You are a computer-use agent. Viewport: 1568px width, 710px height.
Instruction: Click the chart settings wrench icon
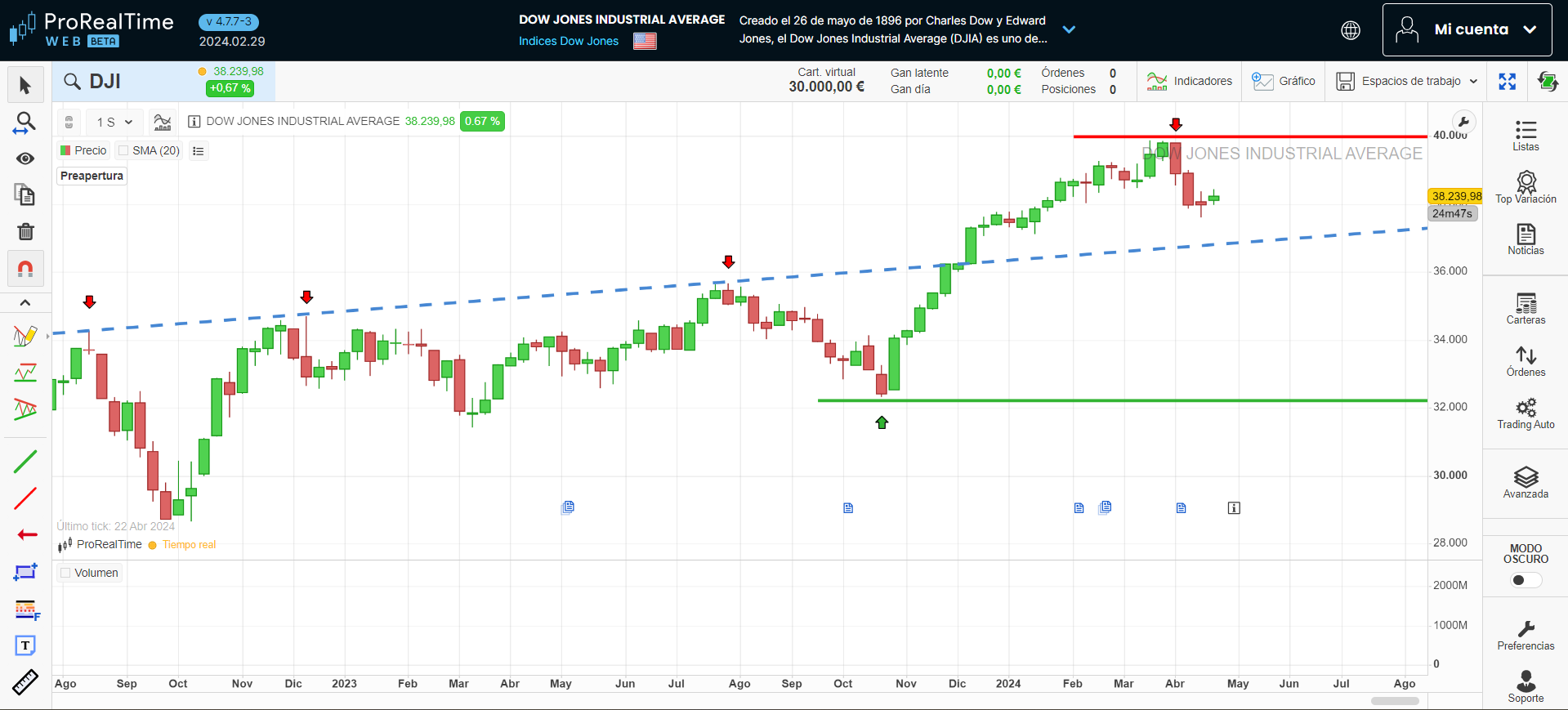tap(1463, 123)
